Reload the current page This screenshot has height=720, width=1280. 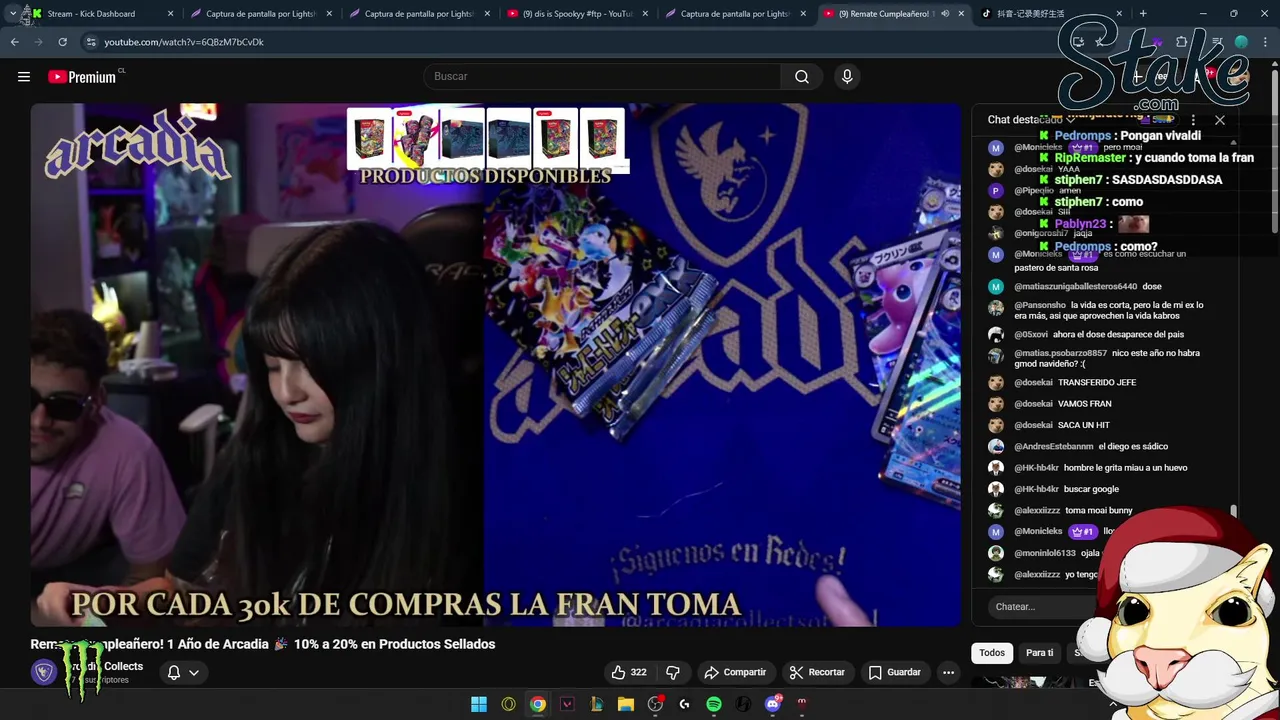[x=62, y=42]
